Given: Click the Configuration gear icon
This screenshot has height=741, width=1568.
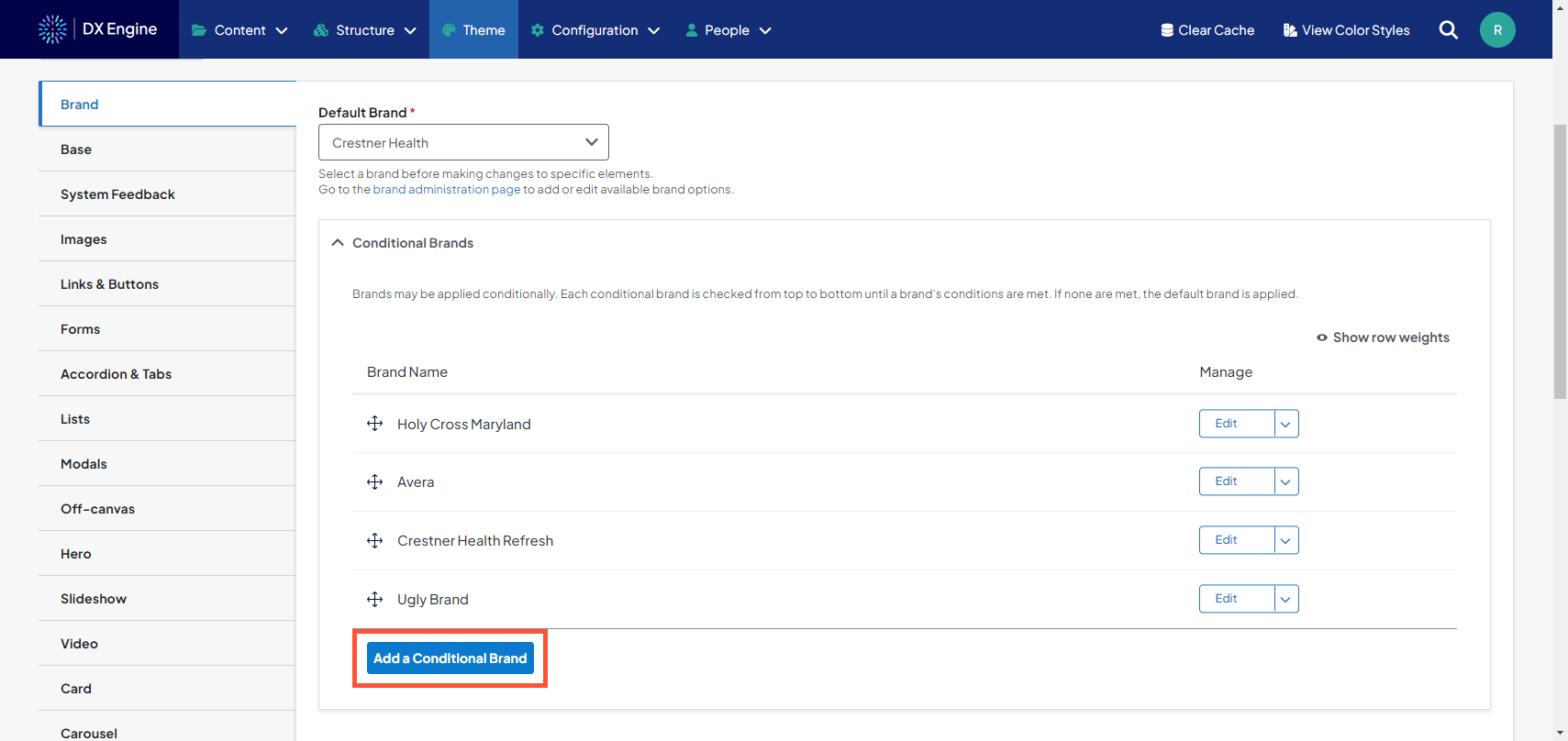Looking at the screenshot, I should [x=538, y=30].
